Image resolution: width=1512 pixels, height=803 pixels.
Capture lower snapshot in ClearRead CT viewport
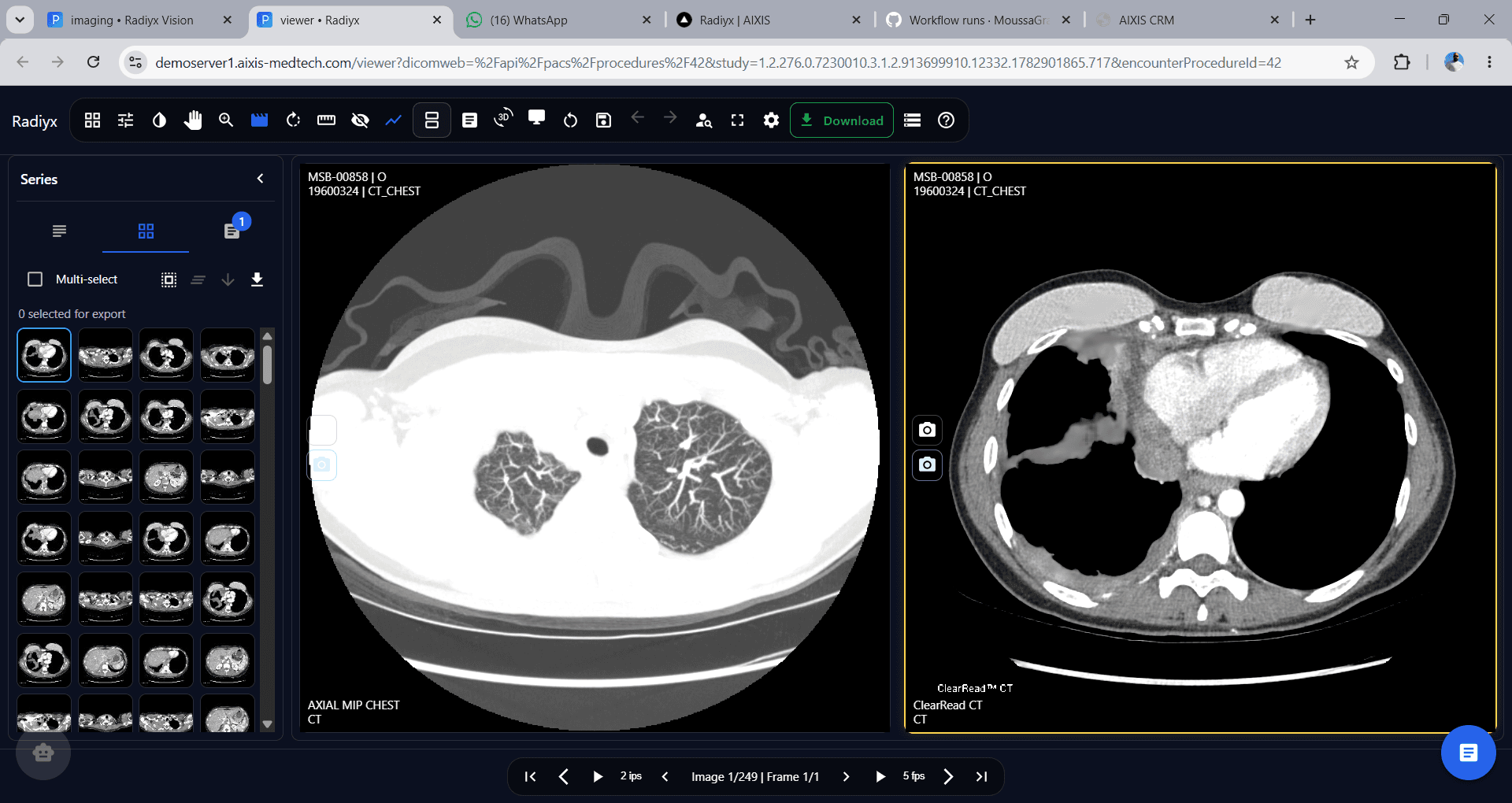click(928, 464)
